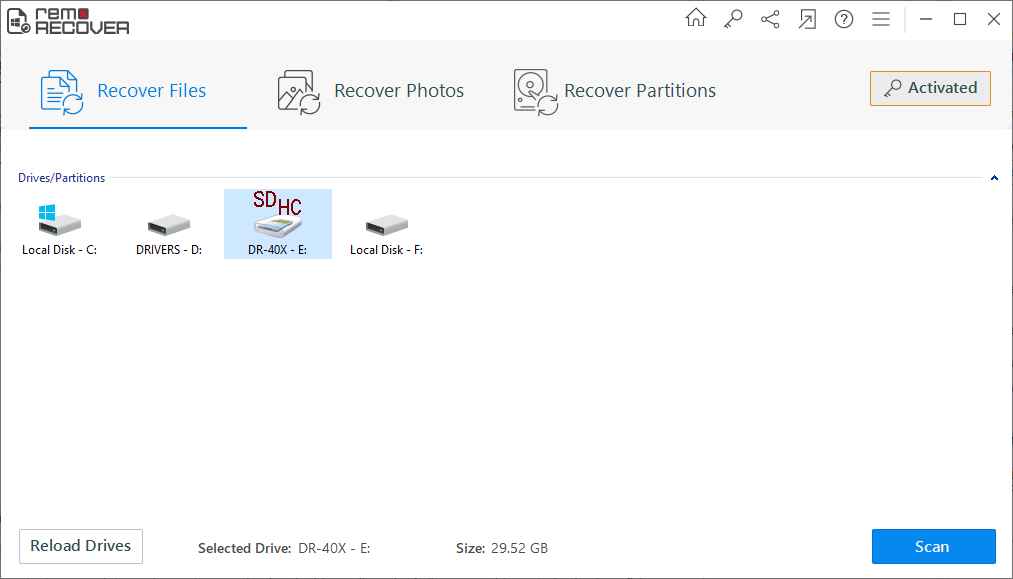Click the Selected Drive: DR-40X - E: text

point(284,549)
